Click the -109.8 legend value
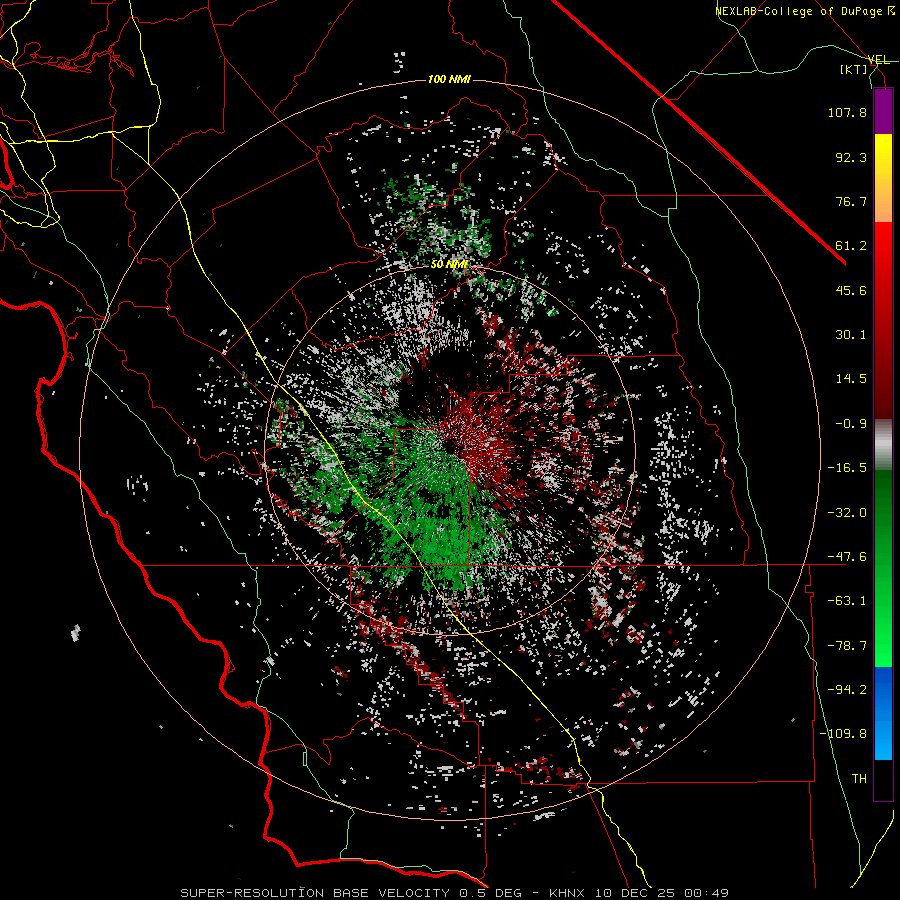This screenshot has width=900, height=900. pos(843,734)
